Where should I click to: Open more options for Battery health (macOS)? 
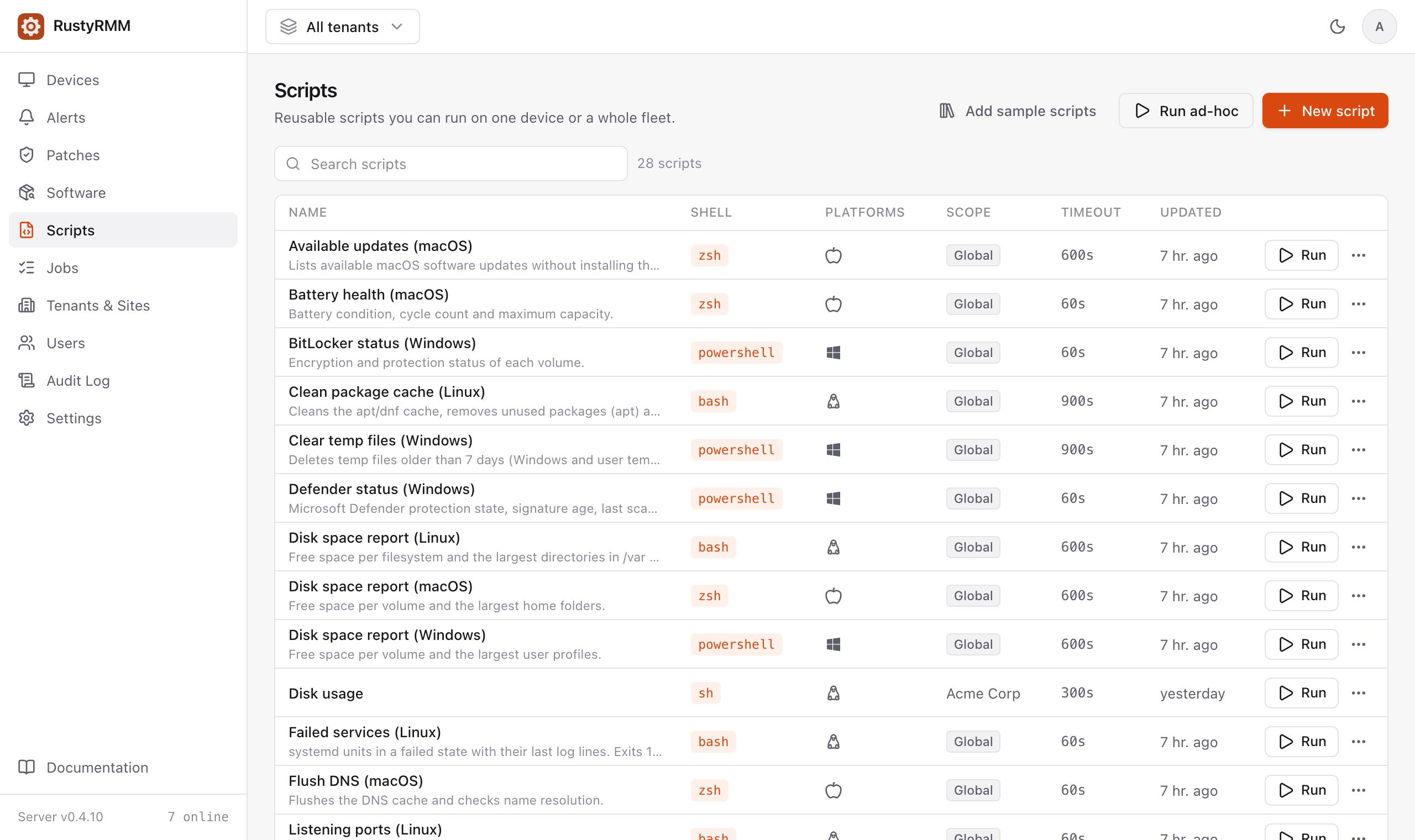[1359, 304]
